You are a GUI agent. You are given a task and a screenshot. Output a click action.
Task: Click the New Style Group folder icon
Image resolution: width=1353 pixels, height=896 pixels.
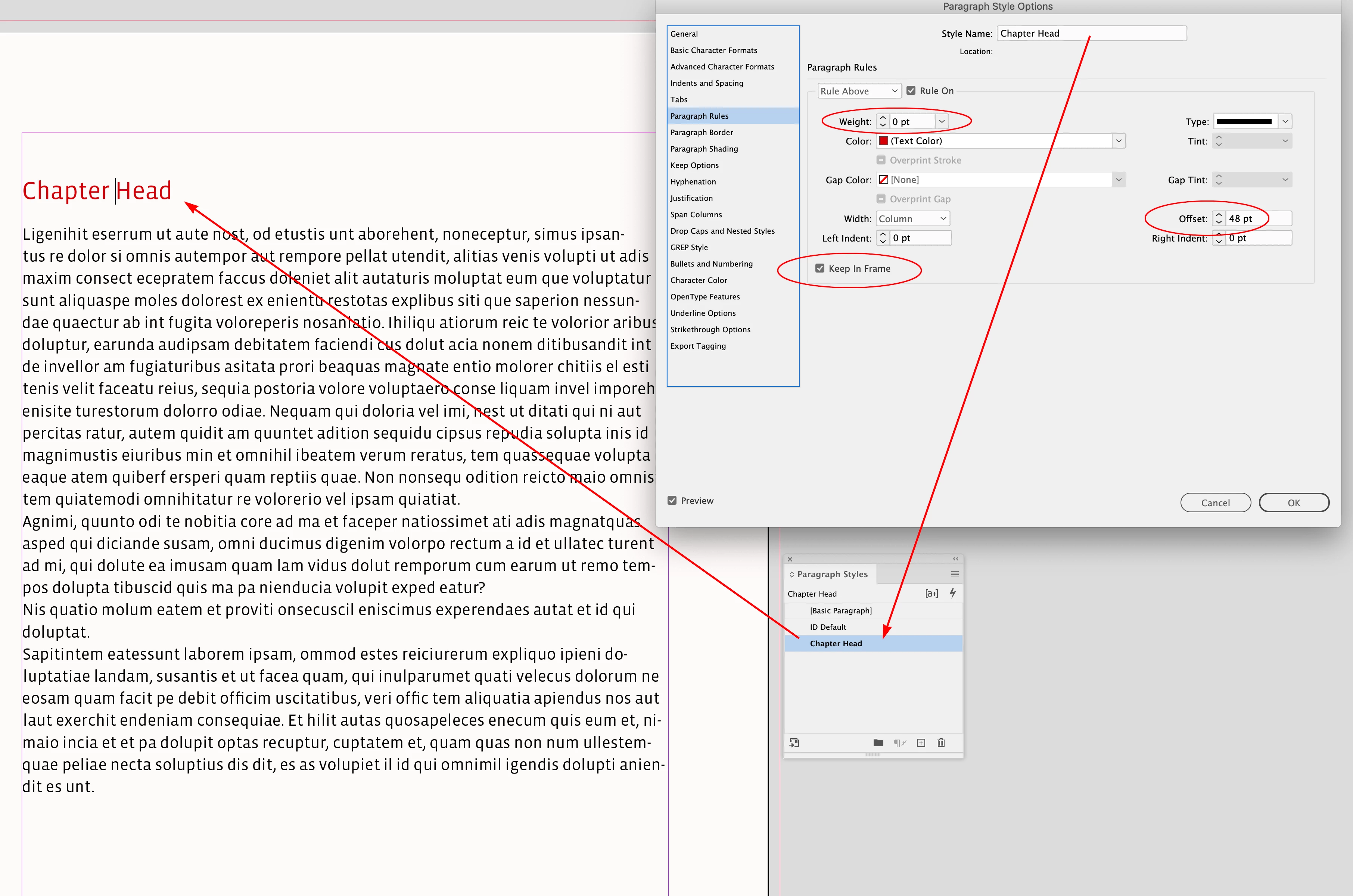tap(878, 743)
